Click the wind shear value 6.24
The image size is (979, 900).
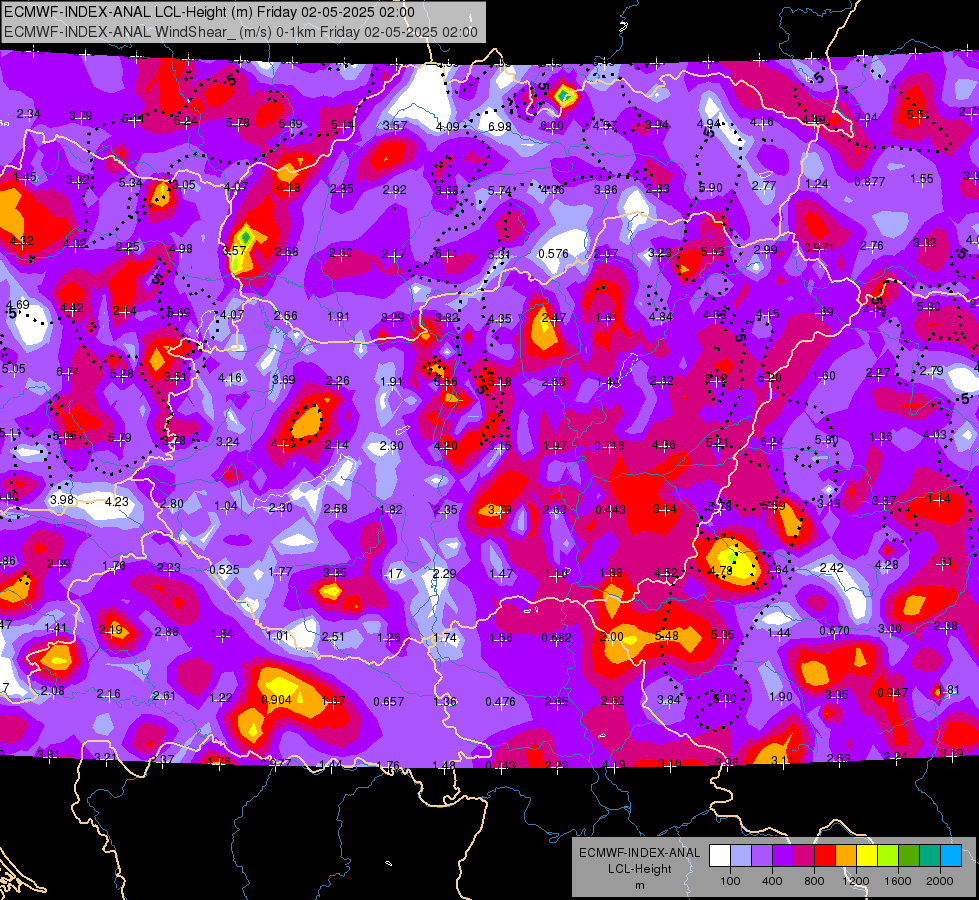[x=772, y=442]
